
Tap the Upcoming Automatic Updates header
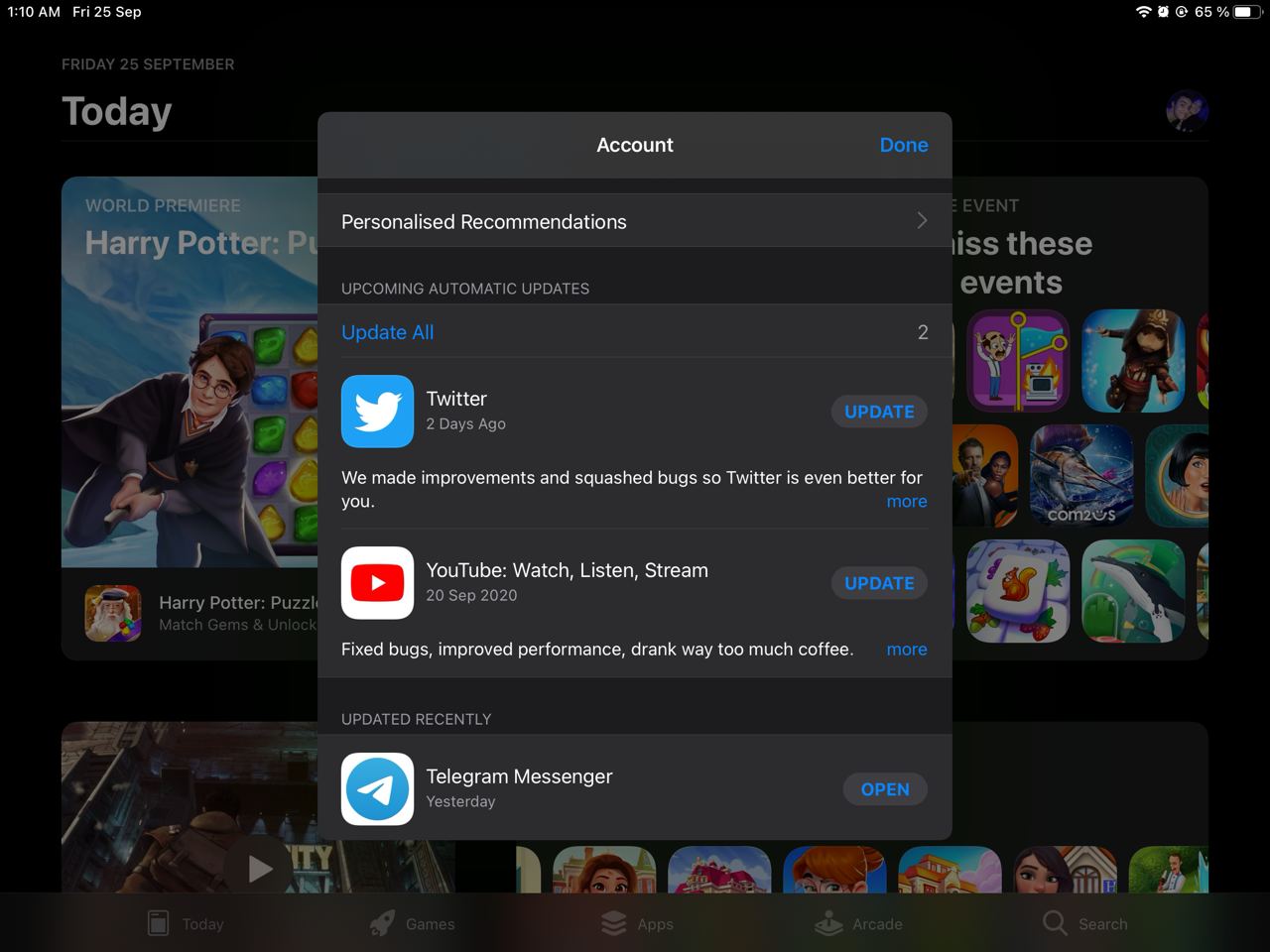465,289
